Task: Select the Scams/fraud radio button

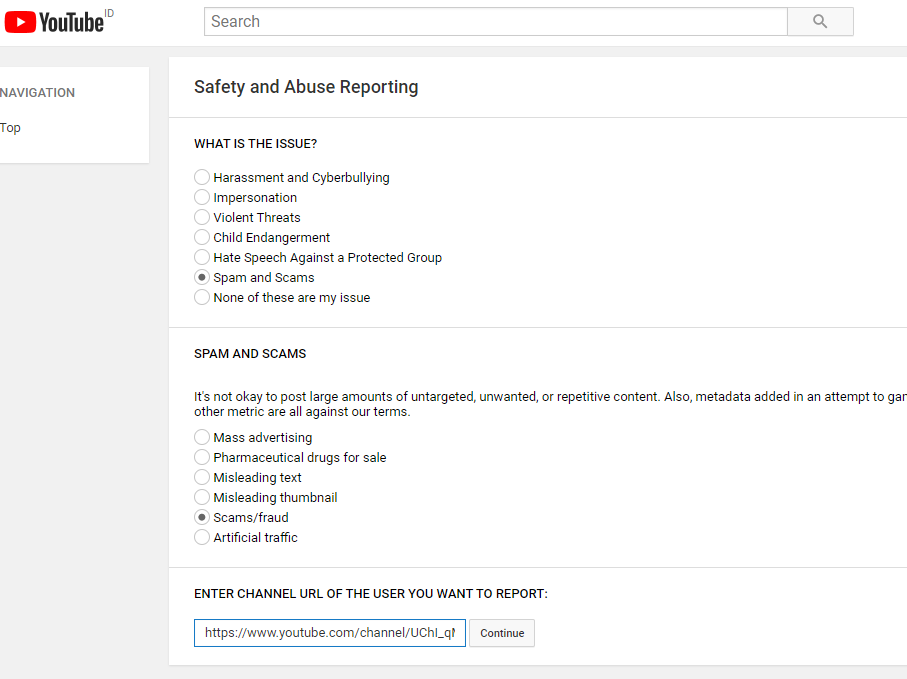Action: point(202,517)
